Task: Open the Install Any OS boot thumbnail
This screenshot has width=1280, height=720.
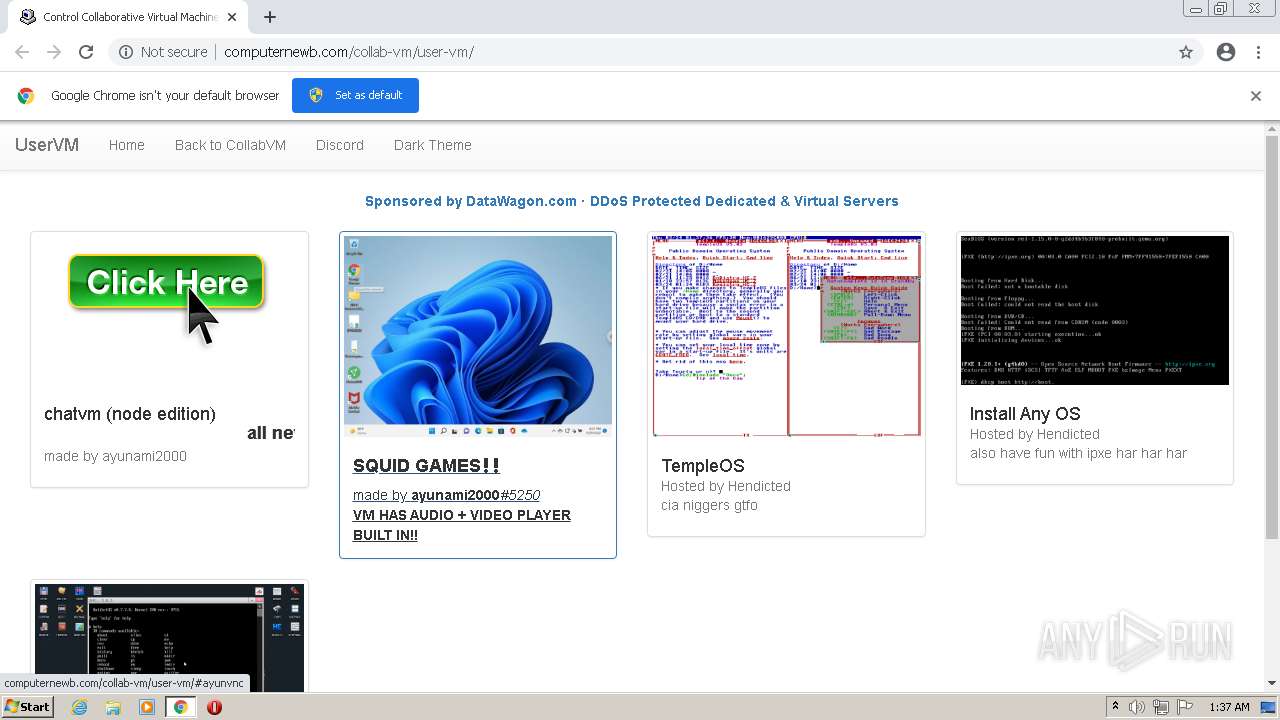Action: pos(1095,310)
